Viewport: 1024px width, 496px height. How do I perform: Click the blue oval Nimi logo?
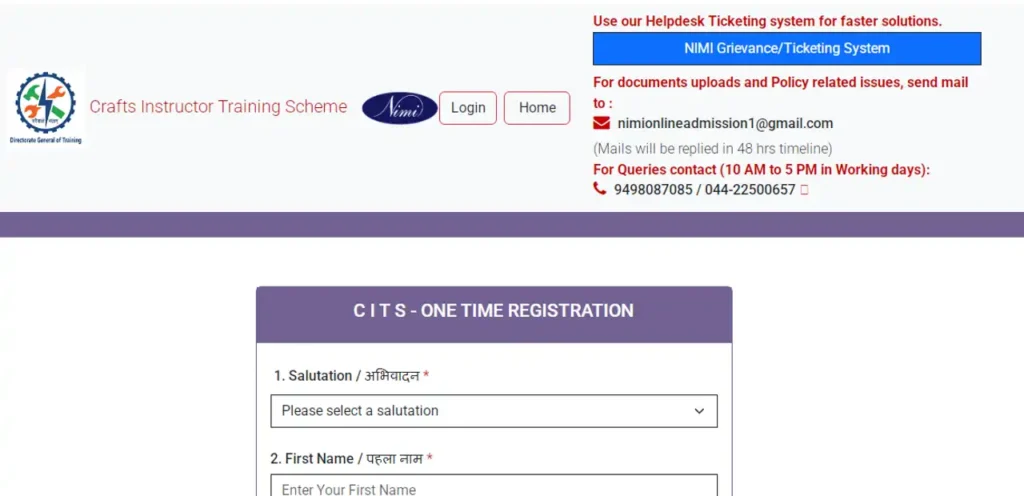click(400, 108)
